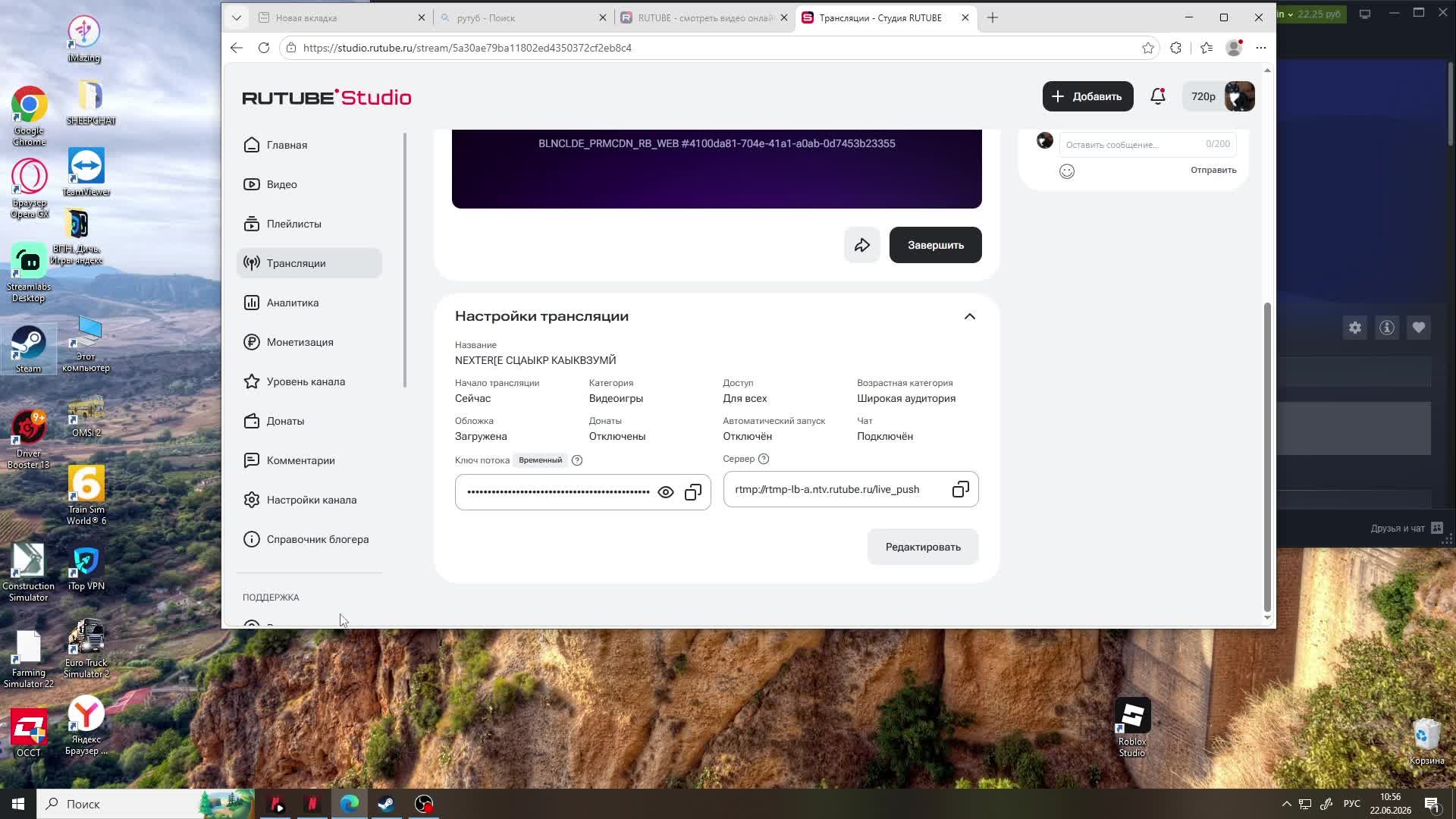Viewport: 1456px width, 819px height.
Task: Open the Windows Start menu
Action: coord(18,804)
